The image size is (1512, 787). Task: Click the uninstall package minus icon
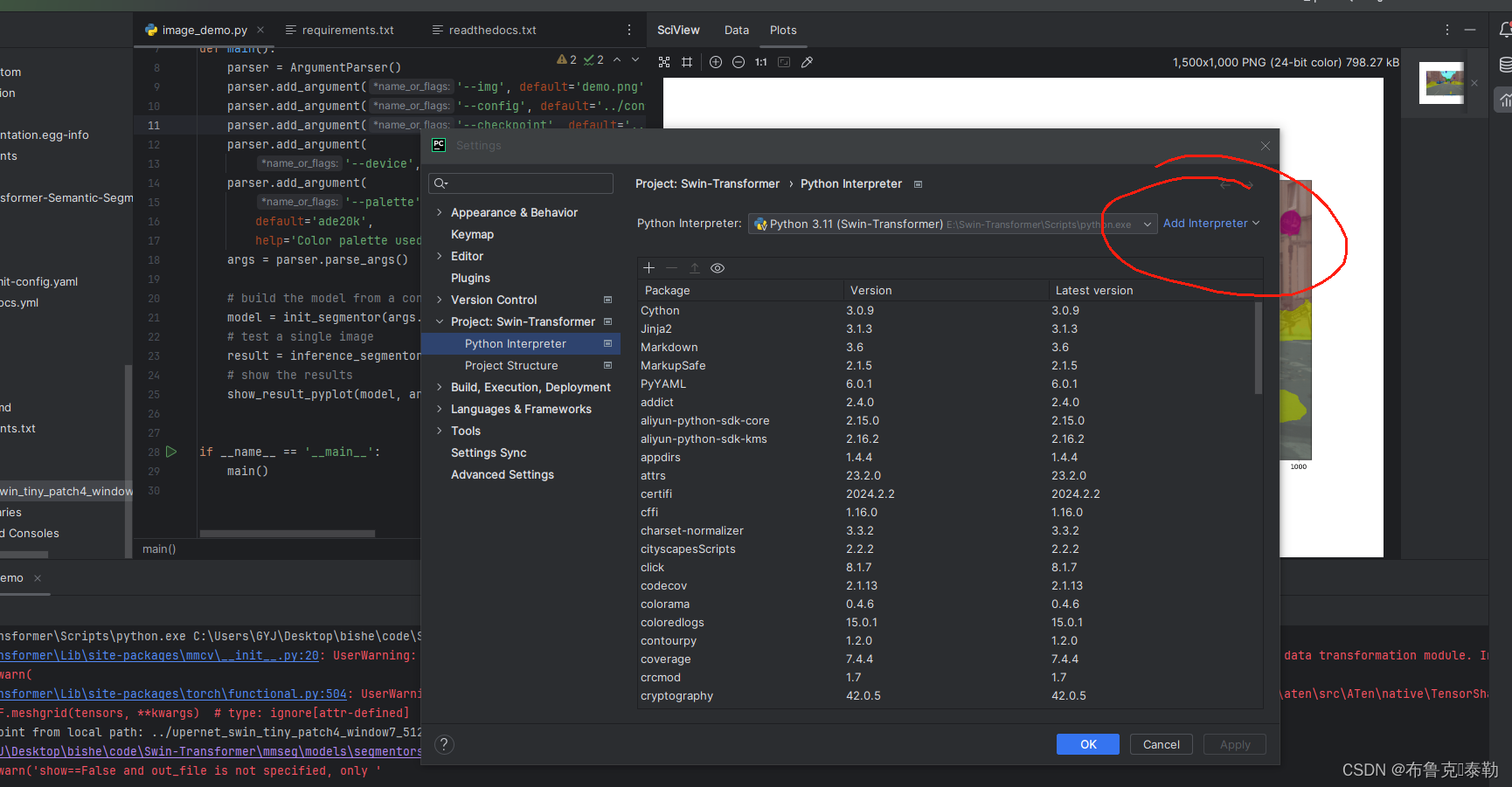coord(671,268)
